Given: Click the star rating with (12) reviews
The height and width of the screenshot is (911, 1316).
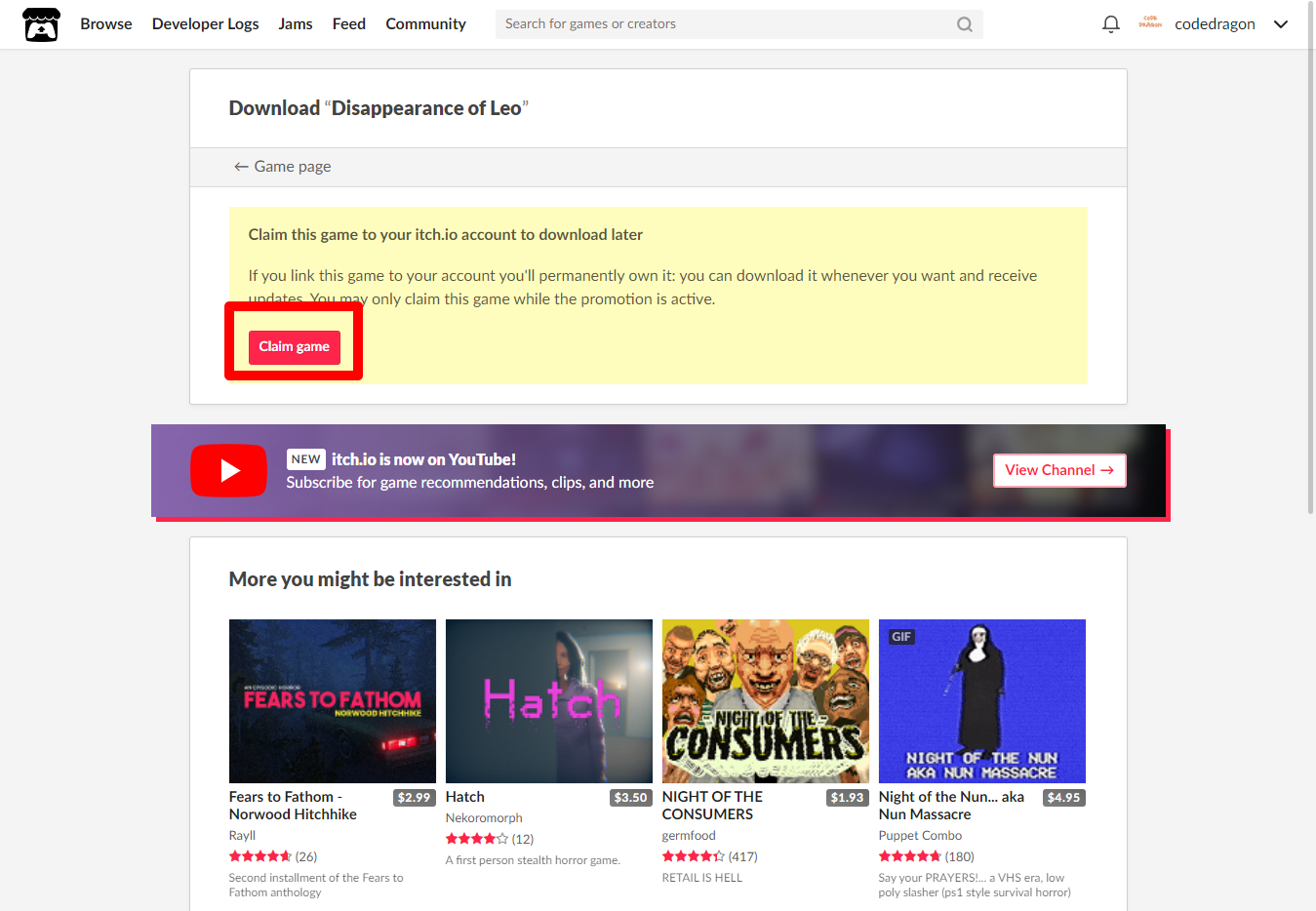Looking at the screenshot, I should (x=489, y=839).
